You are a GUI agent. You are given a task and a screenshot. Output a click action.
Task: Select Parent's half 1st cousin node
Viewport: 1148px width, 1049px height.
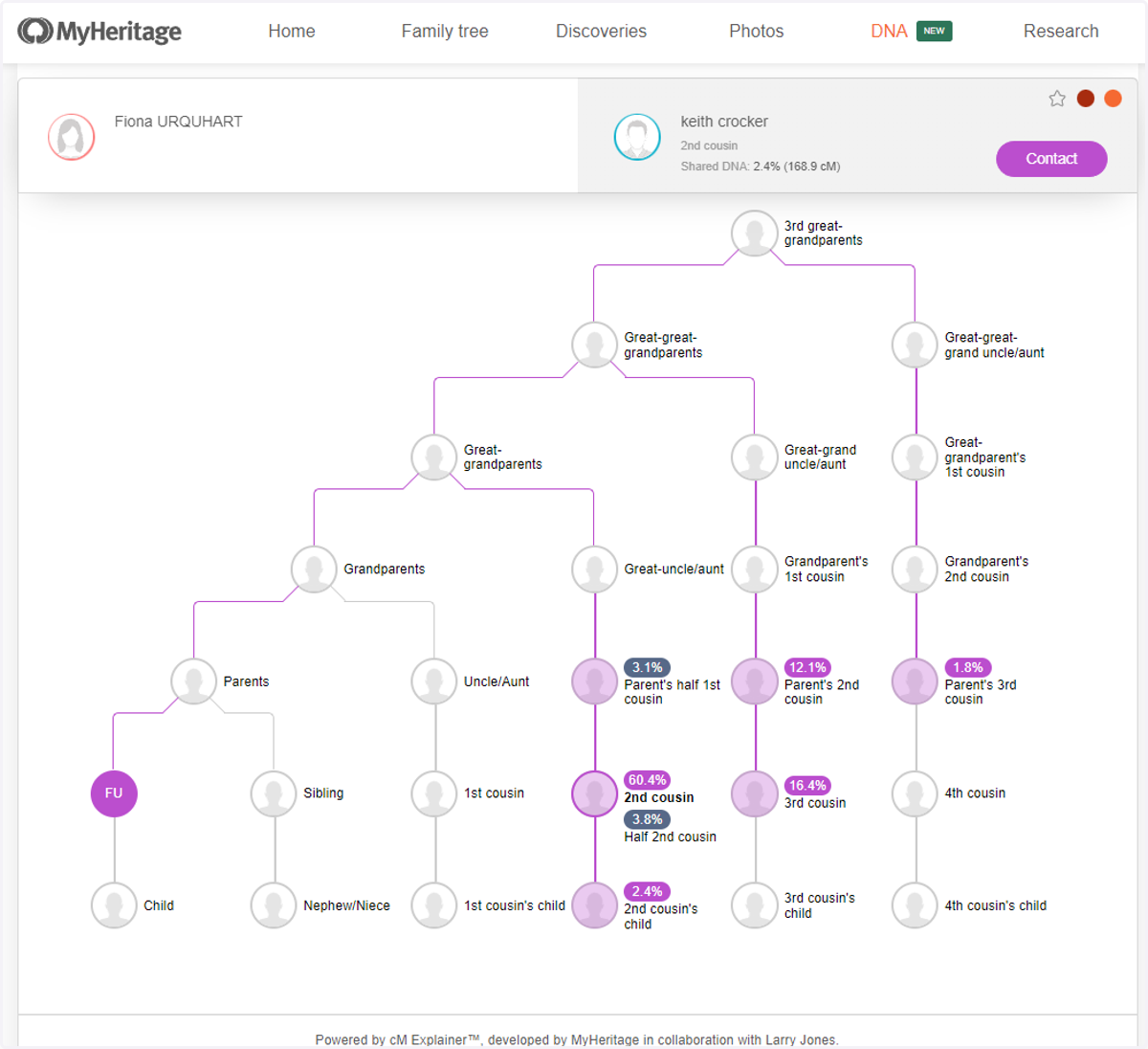[595, 681]
